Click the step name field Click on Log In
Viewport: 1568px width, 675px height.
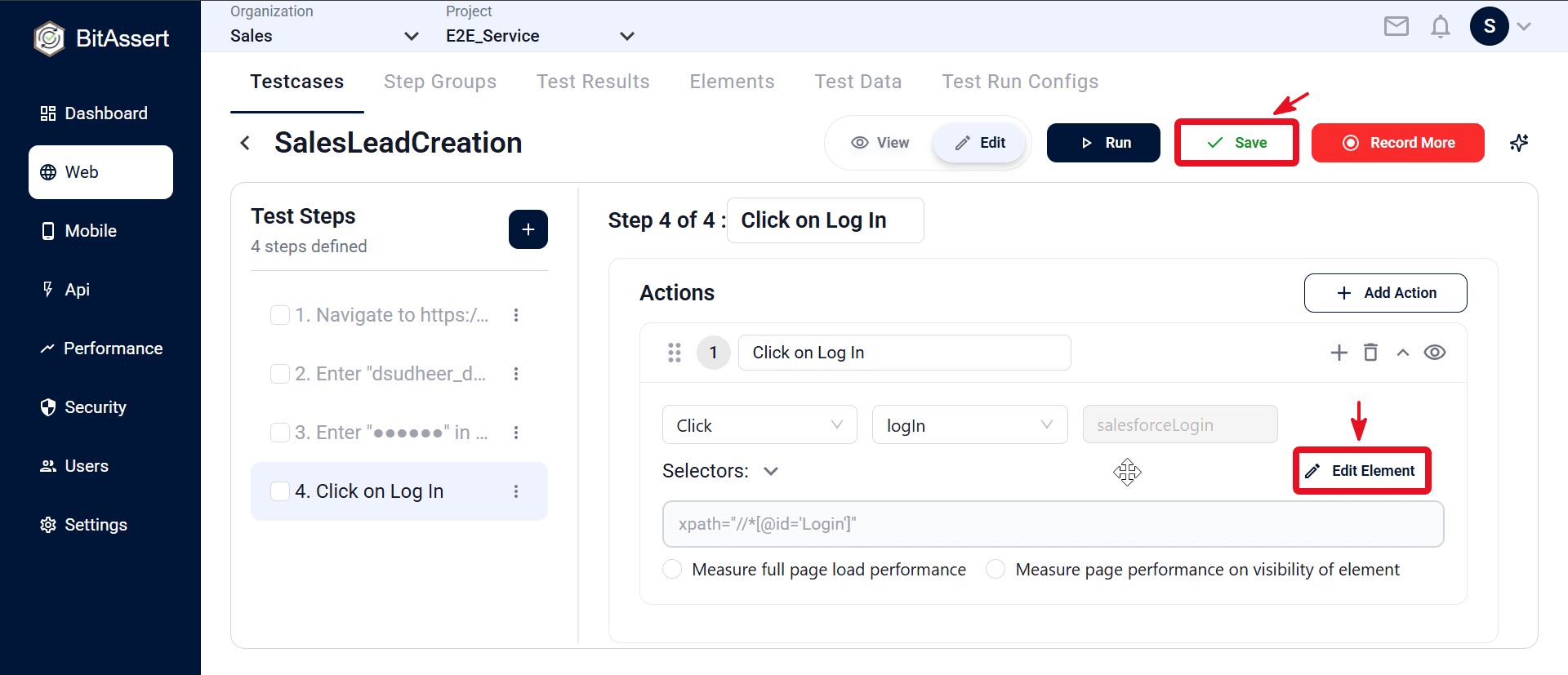[826, 220]
